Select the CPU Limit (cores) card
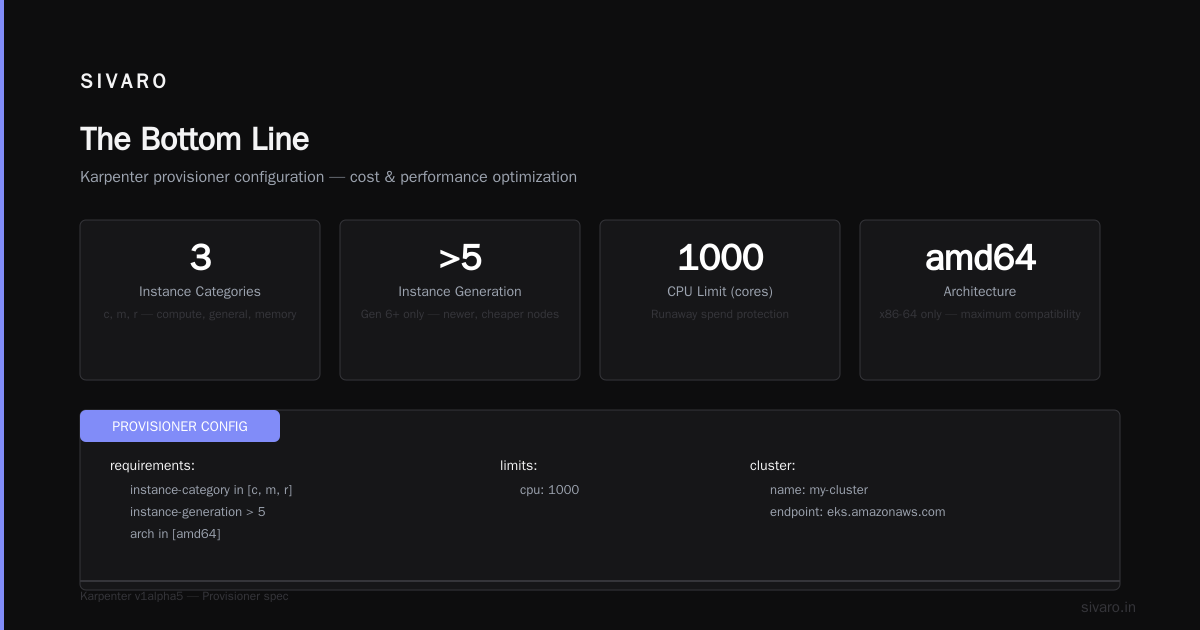Screen dimensions: 1200x630 pos(720,300)
